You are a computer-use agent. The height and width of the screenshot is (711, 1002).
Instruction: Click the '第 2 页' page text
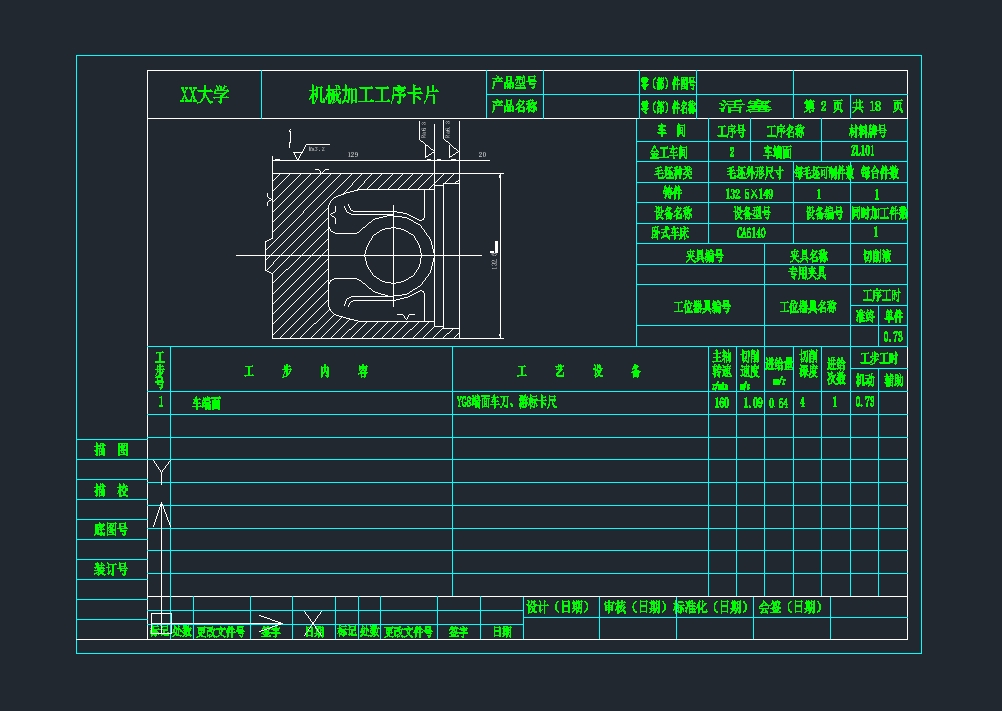tap(823, 106)
